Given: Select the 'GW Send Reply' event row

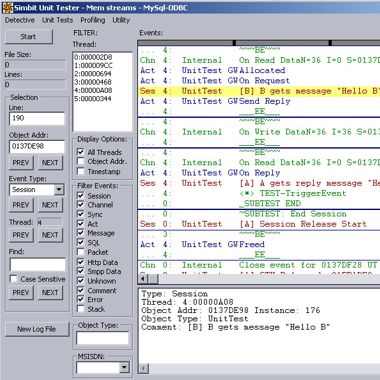Looking at the screenshot, I should pos(259,101).
